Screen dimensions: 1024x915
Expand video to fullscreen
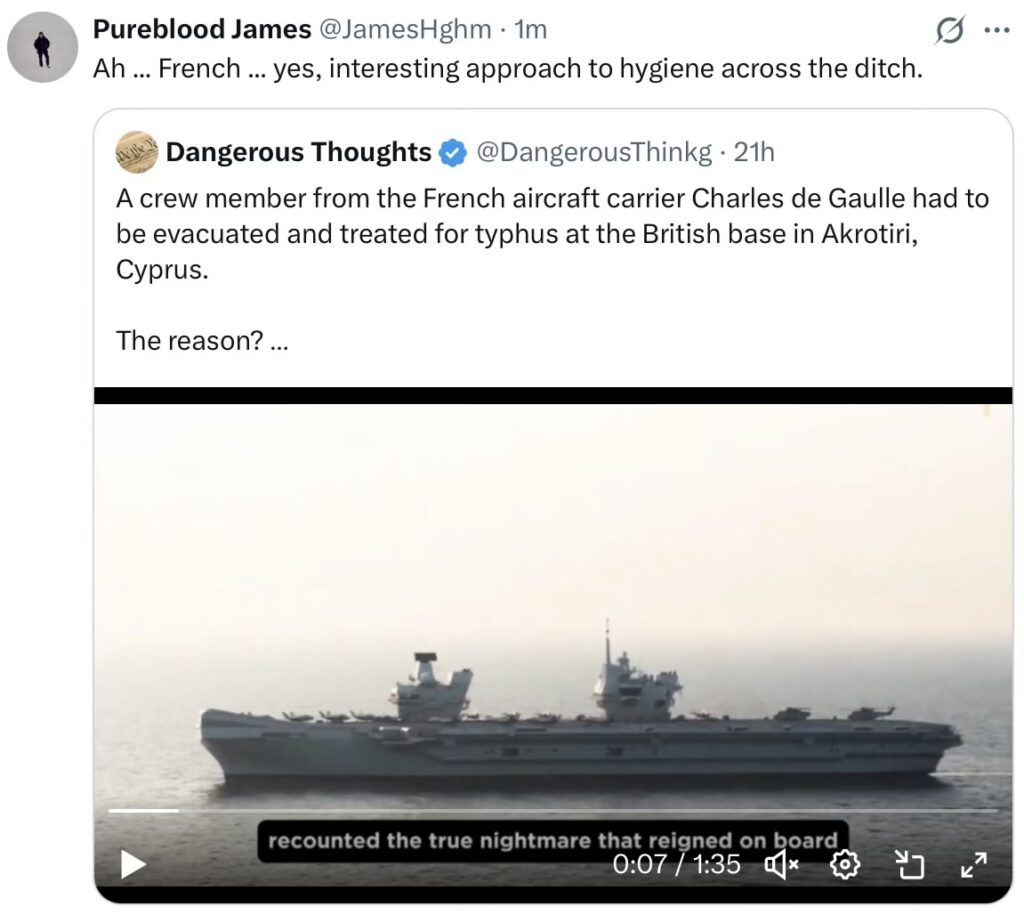[974, 864]
